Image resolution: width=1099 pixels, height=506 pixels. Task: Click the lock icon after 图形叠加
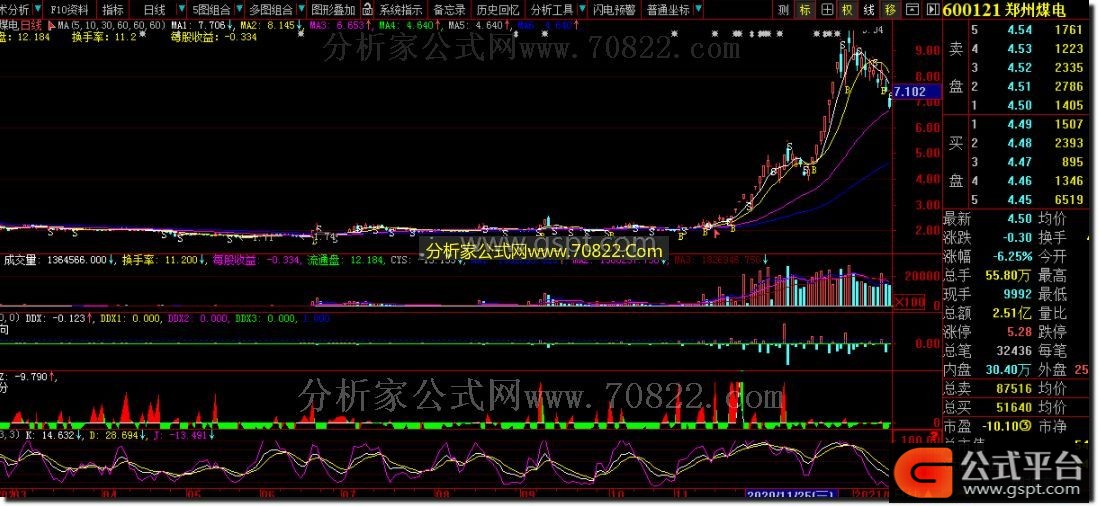tap(367, 9)
